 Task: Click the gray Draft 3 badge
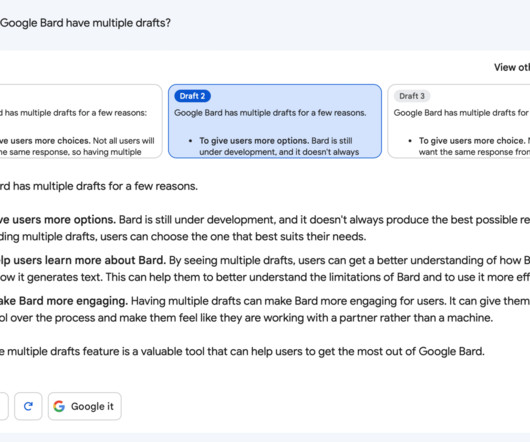click(x=412, y=96)
